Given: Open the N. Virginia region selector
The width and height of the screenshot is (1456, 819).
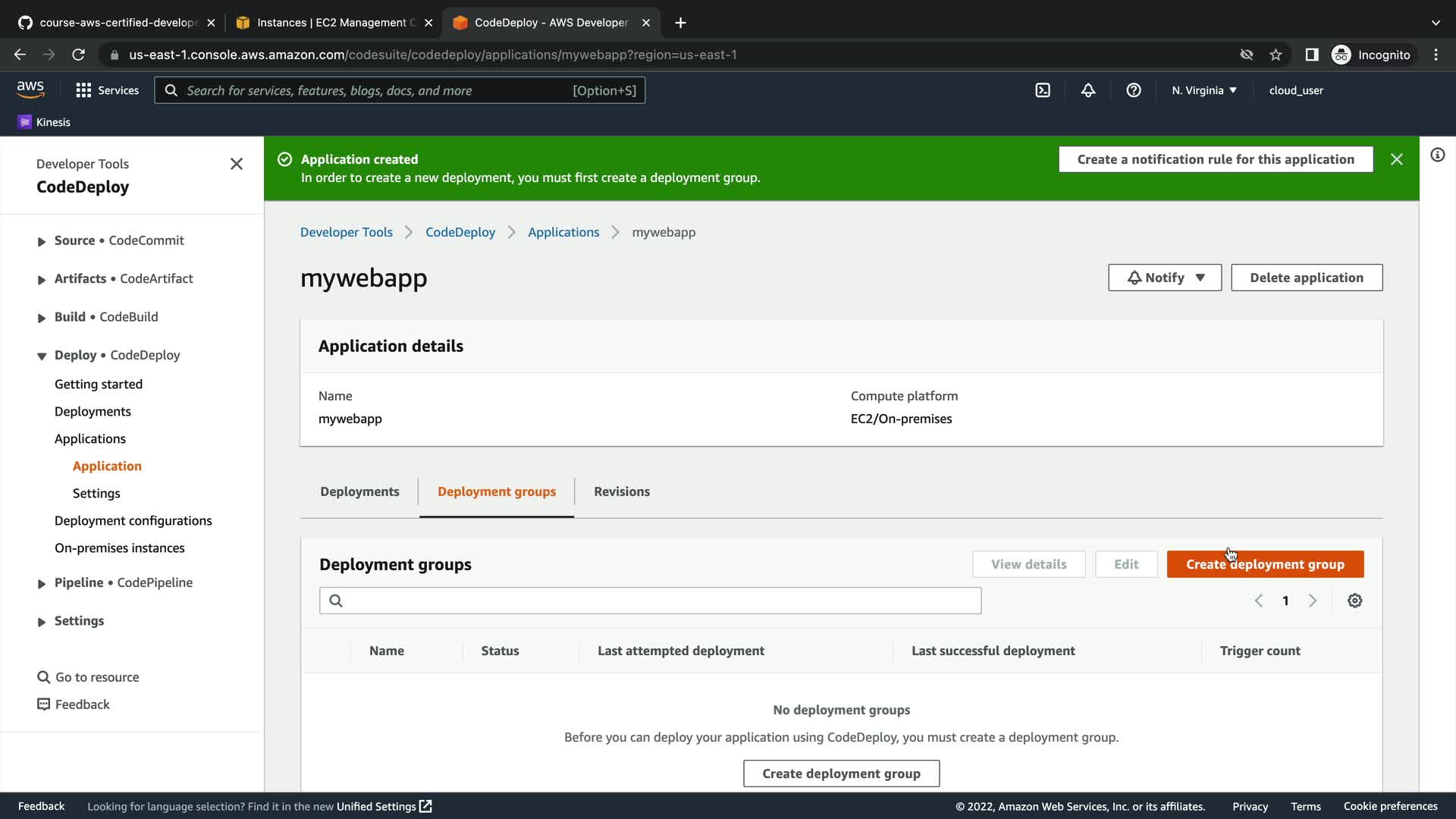Looking at the screenshot, I should point(1203,90).
